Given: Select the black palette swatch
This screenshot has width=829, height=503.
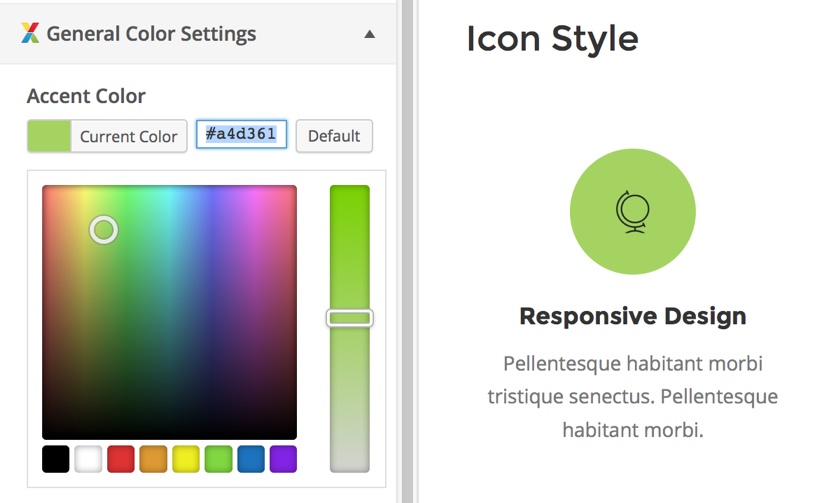Looking at the screenshot, I should 56,459.
